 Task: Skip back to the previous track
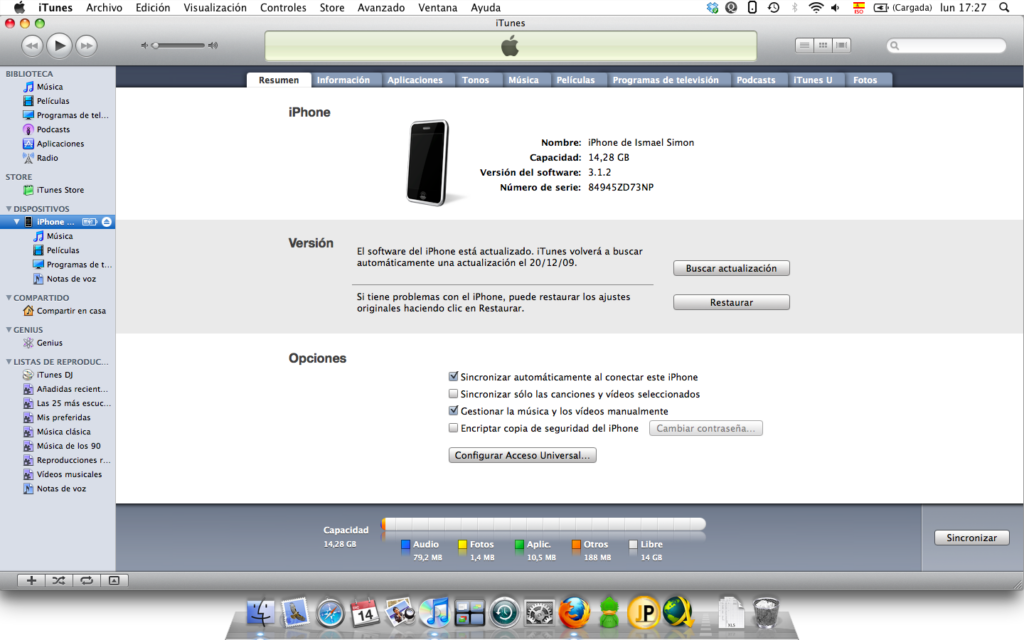pyautogui.click(x=32, y=45)
